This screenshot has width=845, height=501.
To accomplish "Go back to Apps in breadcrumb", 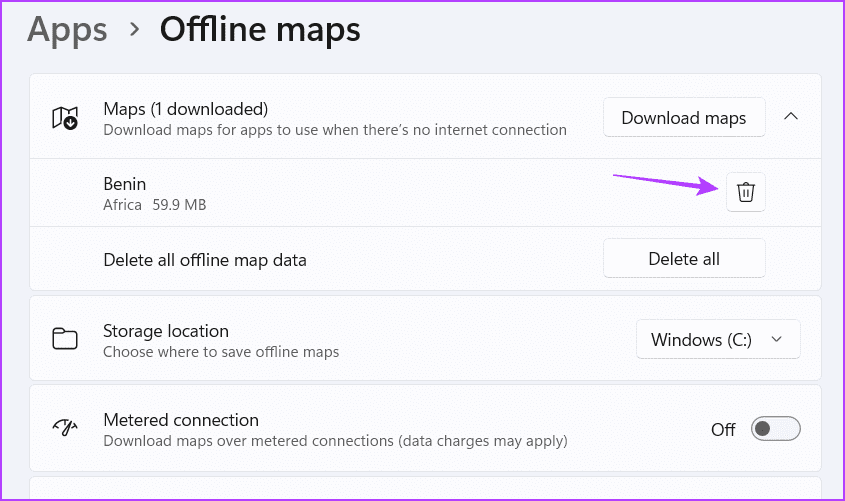I will (67, 30).
